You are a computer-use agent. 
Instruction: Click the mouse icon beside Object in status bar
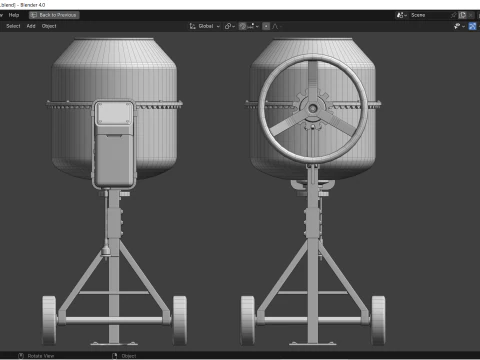click(114, 356)
